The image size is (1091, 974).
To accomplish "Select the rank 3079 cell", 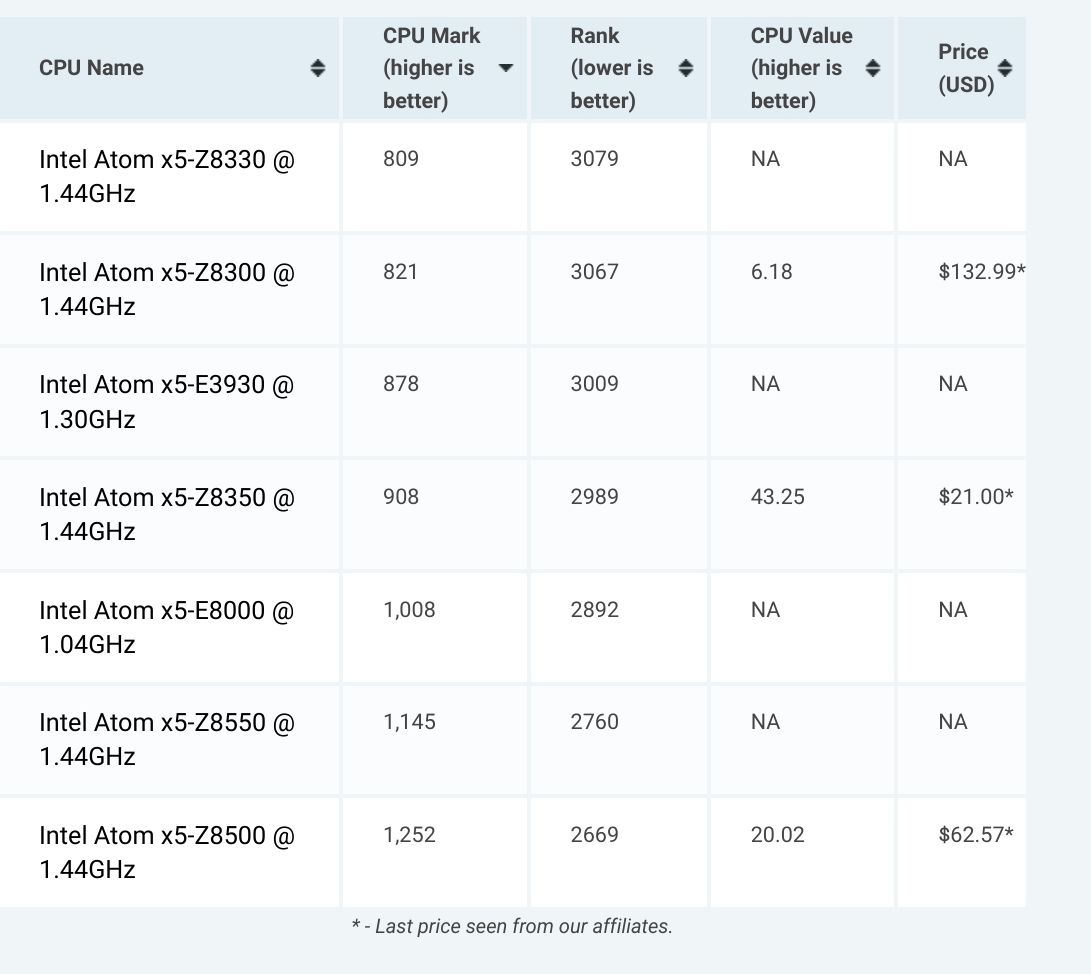I will tap(594, 159).
